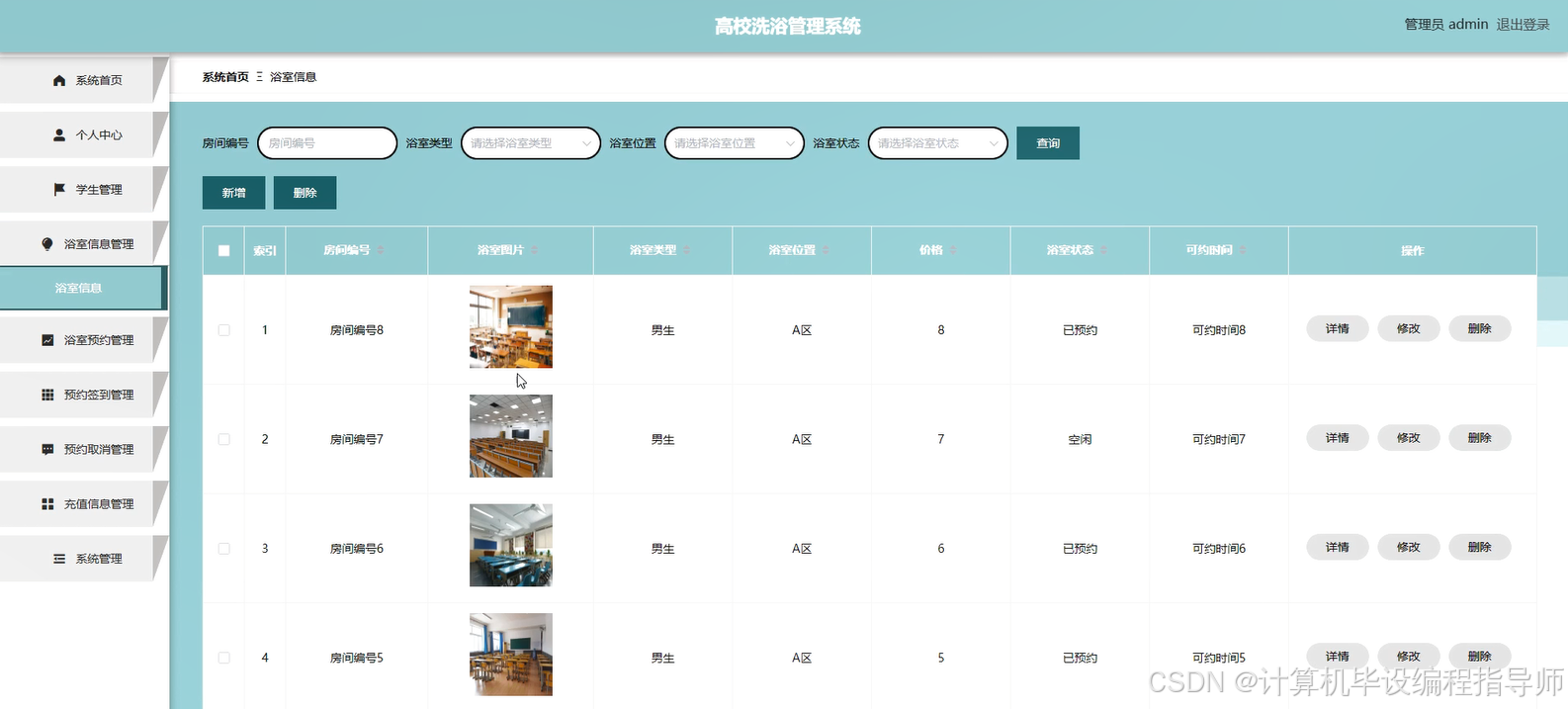Focus the 房间编号 search input

327,143
